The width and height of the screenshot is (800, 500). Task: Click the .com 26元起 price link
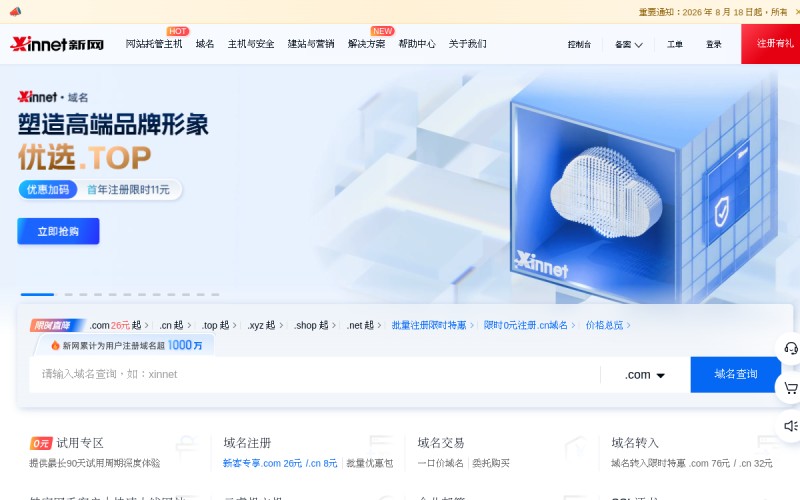pos(118,326)
